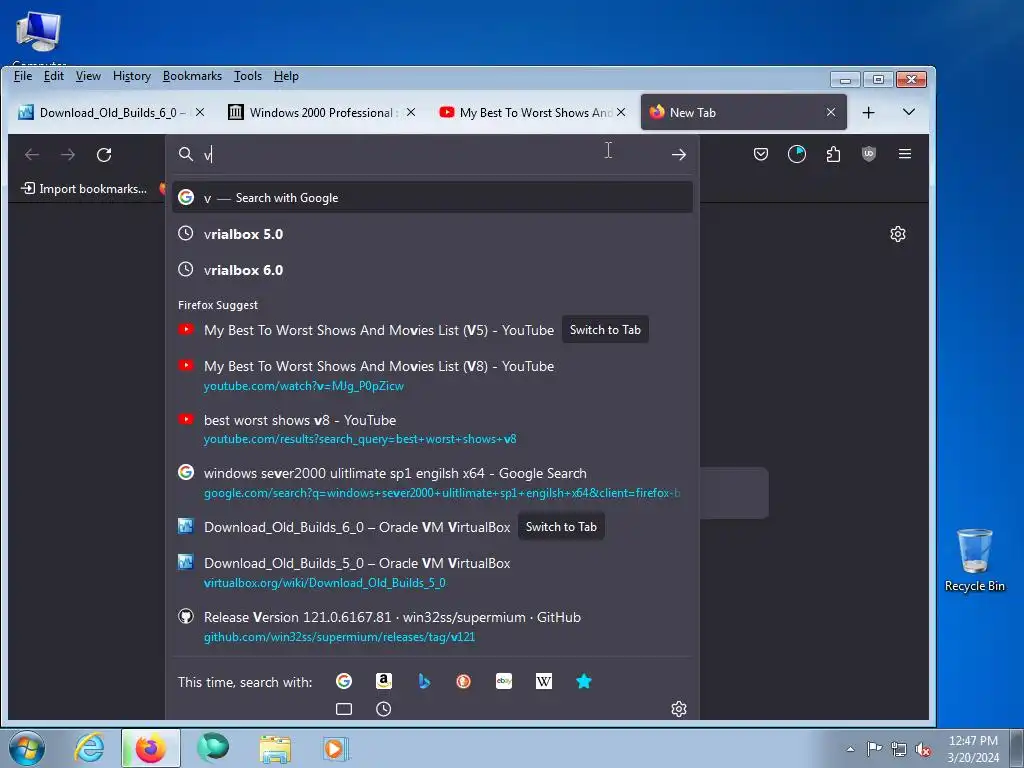The width and height of the screenshot is (1024, 768).
Task: Open uBlock Origin shield icon
Action: [x=869, y=154]
